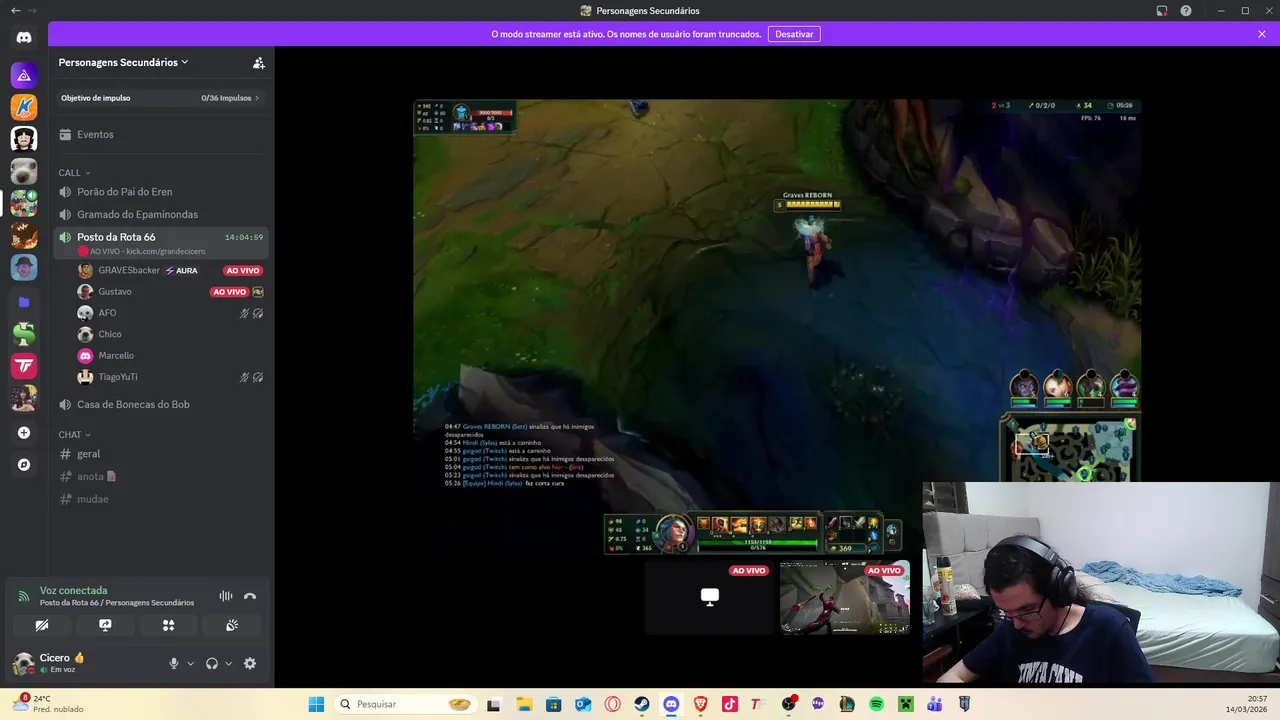The height and width of the screenshot is (720, 1280).
Task: Collapse the CALL category
Action: [74, 173]
